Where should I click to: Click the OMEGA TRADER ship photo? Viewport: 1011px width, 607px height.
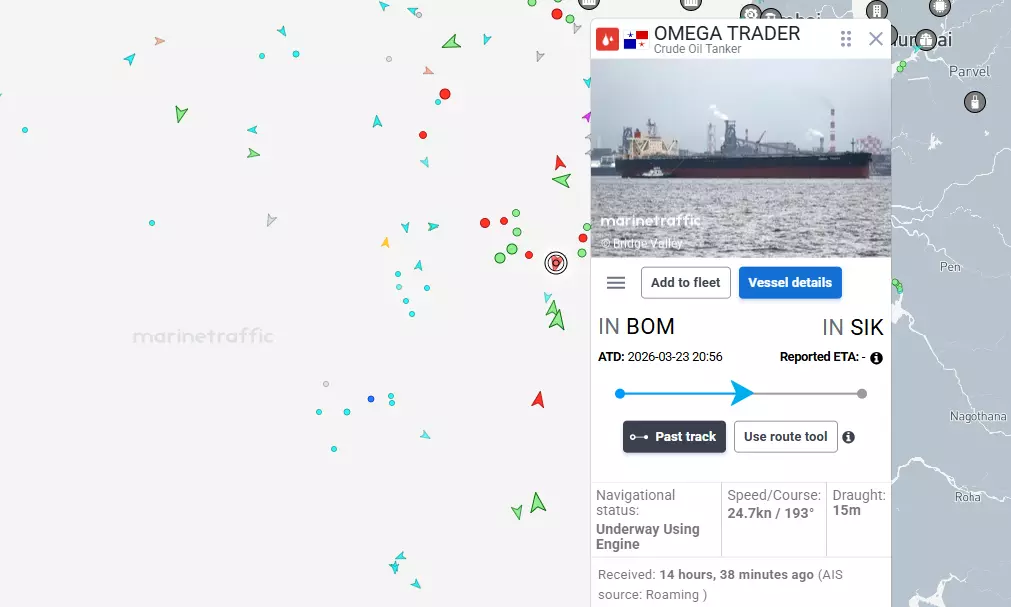tap(741, 158)
